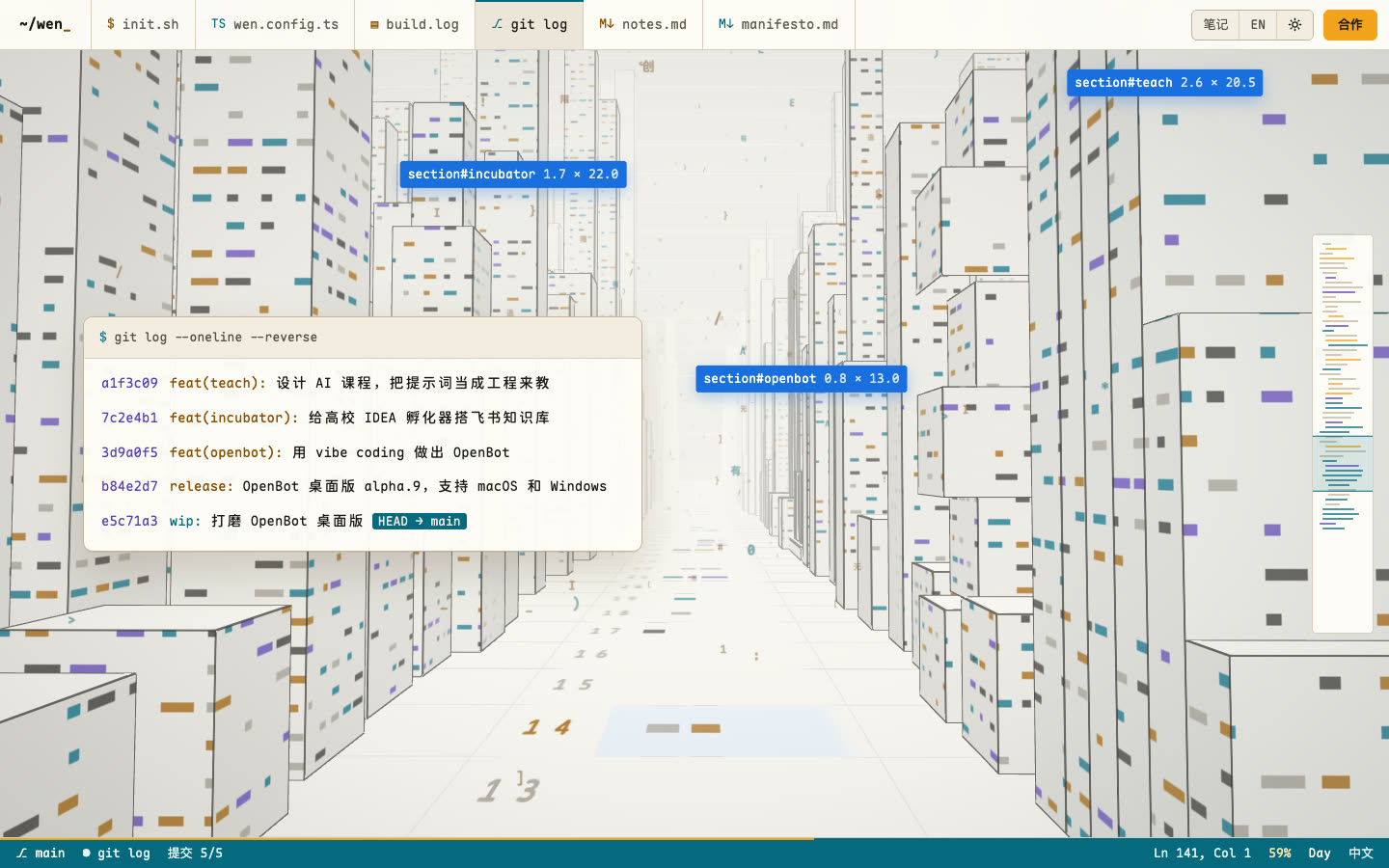This screenshot has width=1389, height=868.
Task: Select commit hash 3d9a0f5
Action: (x=129, y=452)
